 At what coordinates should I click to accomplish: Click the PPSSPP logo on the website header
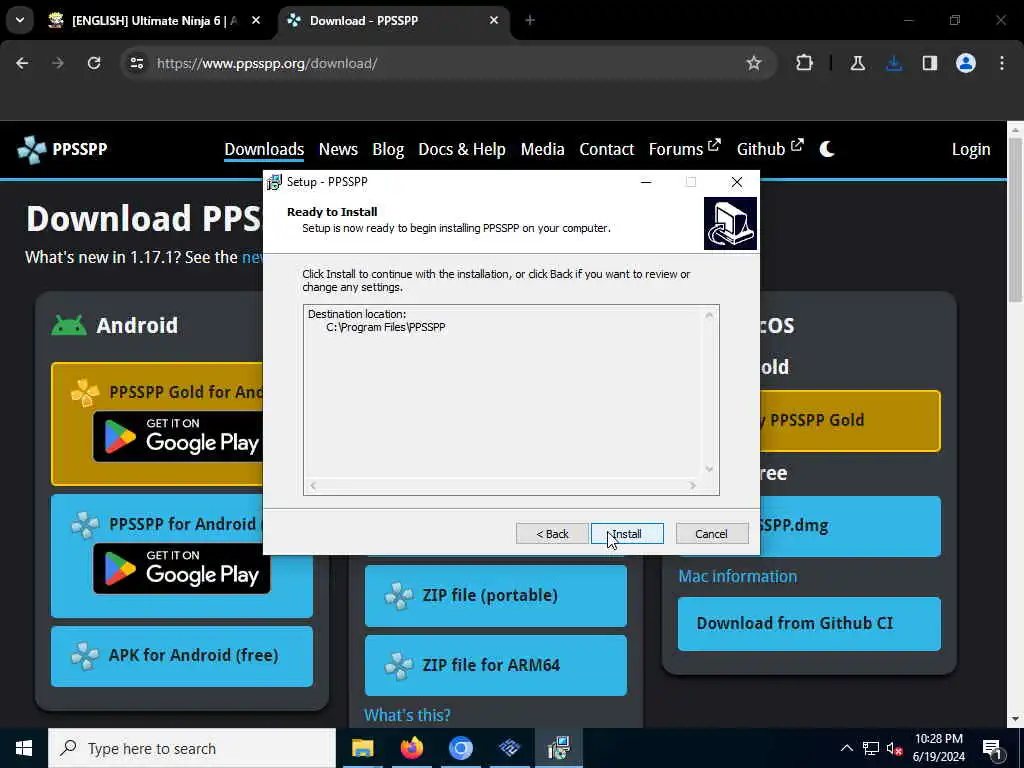[x=63, y=150]
